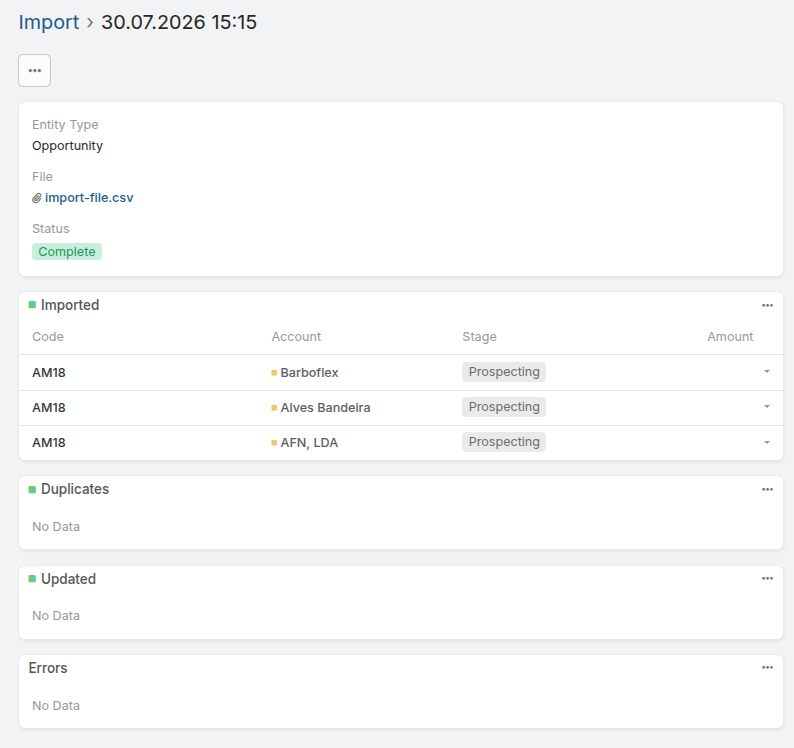Click the Status field label
This screenshot has width=794, height=748.
[x=51, y=229]
